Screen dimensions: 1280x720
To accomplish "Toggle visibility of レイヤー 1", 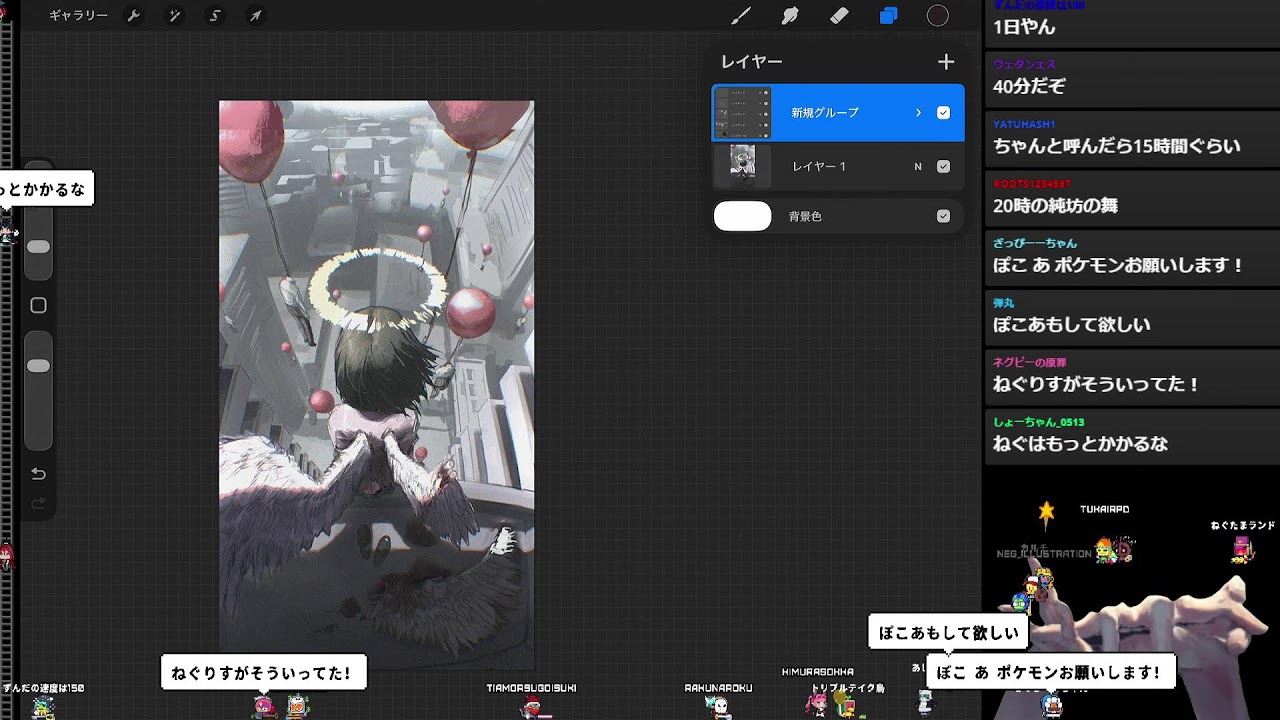I will click(943, 166).
